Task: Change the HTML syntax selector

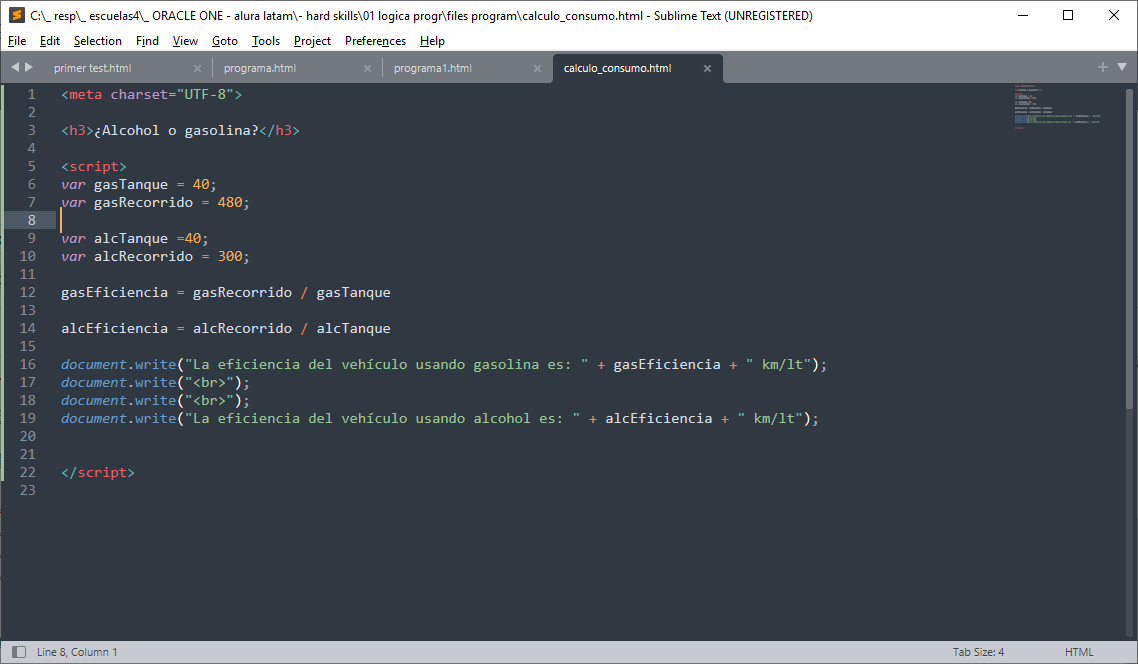Action: pyautogui.click(x=1078, y=652)
